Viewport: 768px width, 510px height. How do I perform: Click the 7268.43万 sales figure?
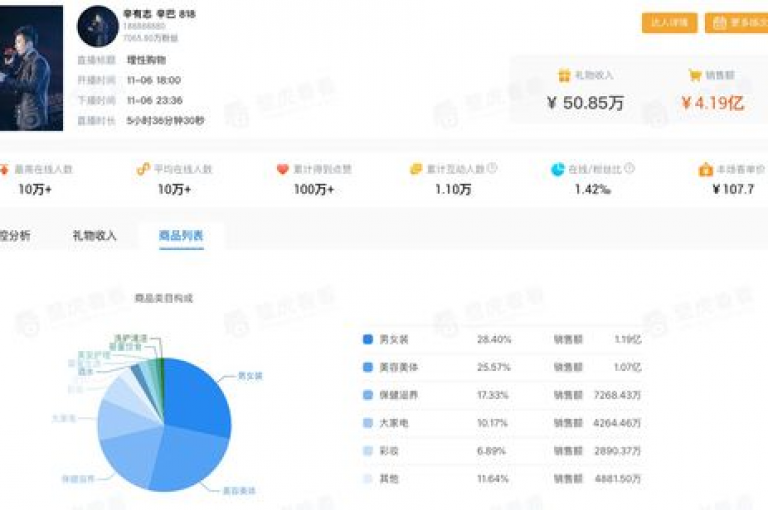(x=617, y=395)
